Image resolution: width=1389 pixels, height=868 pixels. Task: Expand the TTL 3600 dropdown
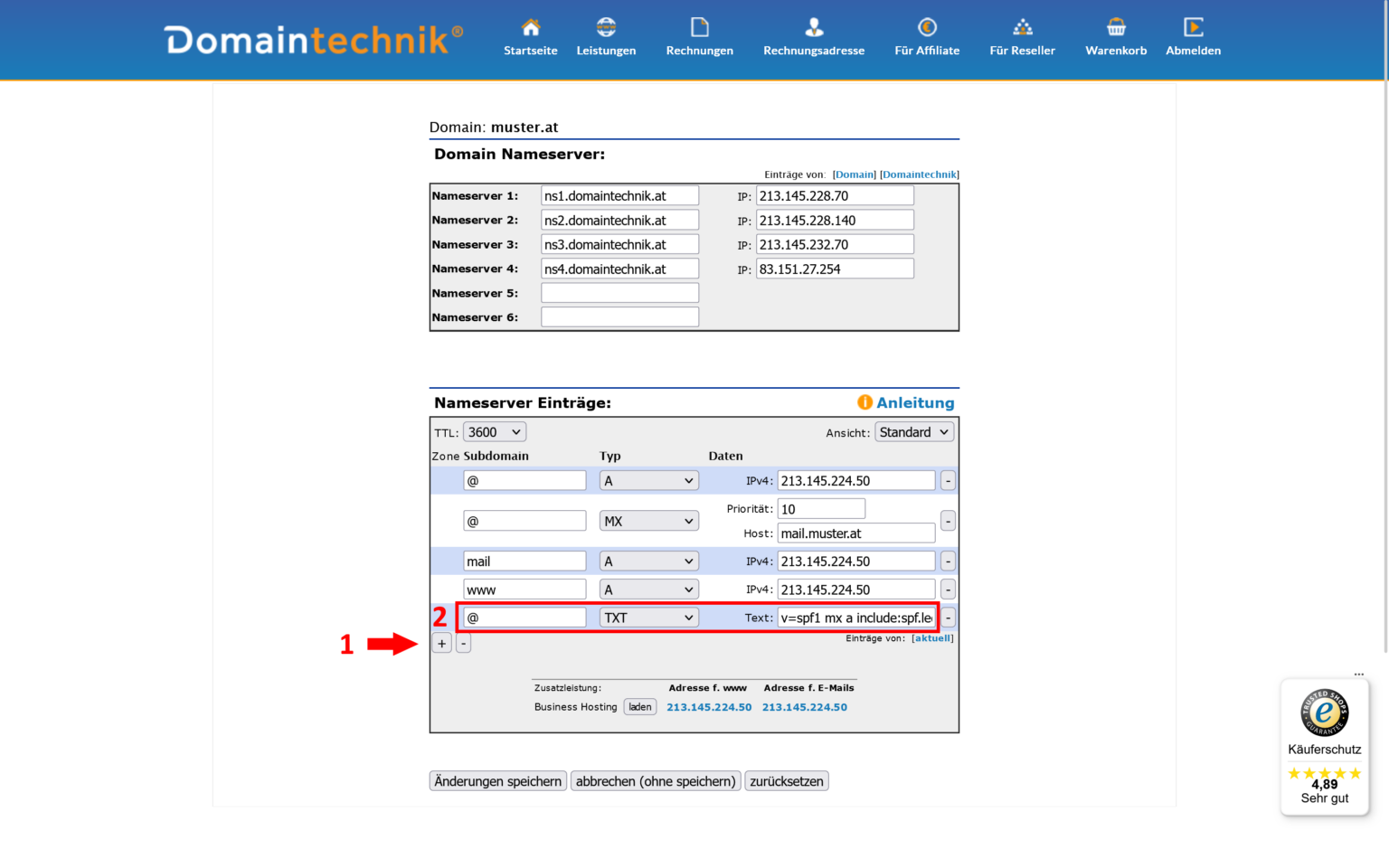[494, 432]
